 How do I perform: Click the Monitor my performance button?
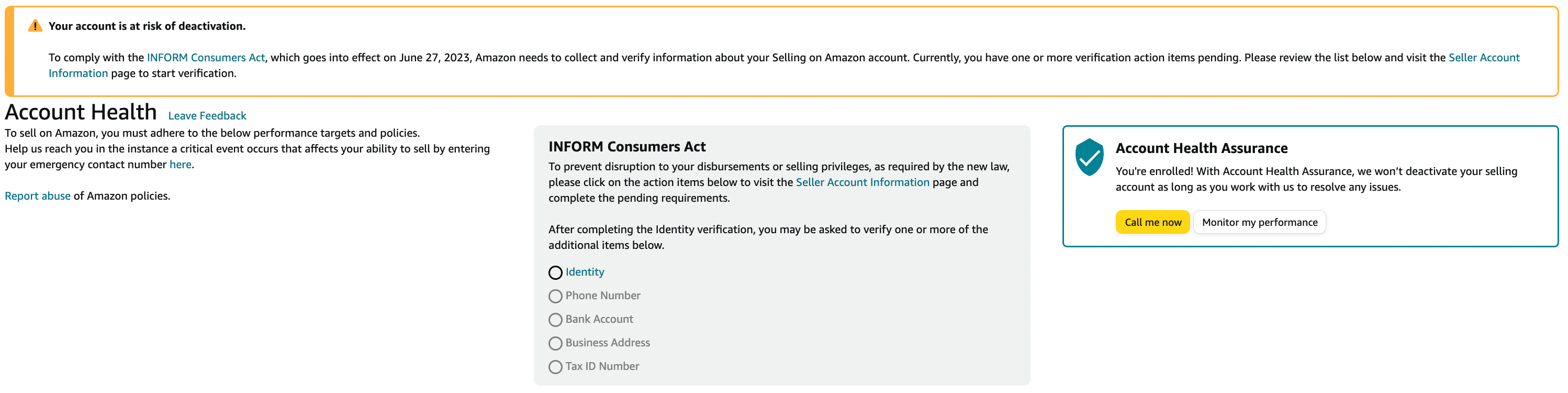coord(1259,222)
